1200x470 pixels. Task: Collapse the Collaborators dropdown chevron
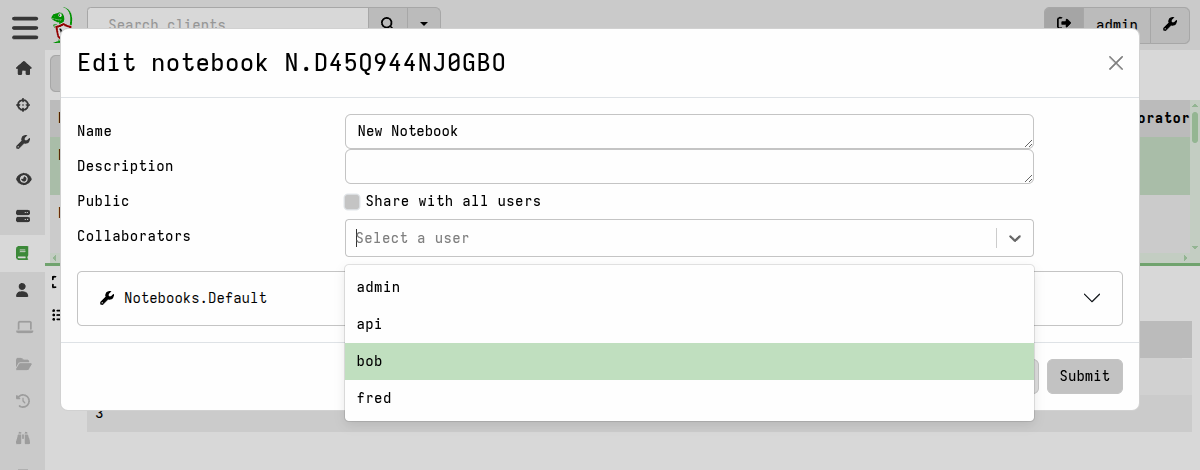point(1015,238)
